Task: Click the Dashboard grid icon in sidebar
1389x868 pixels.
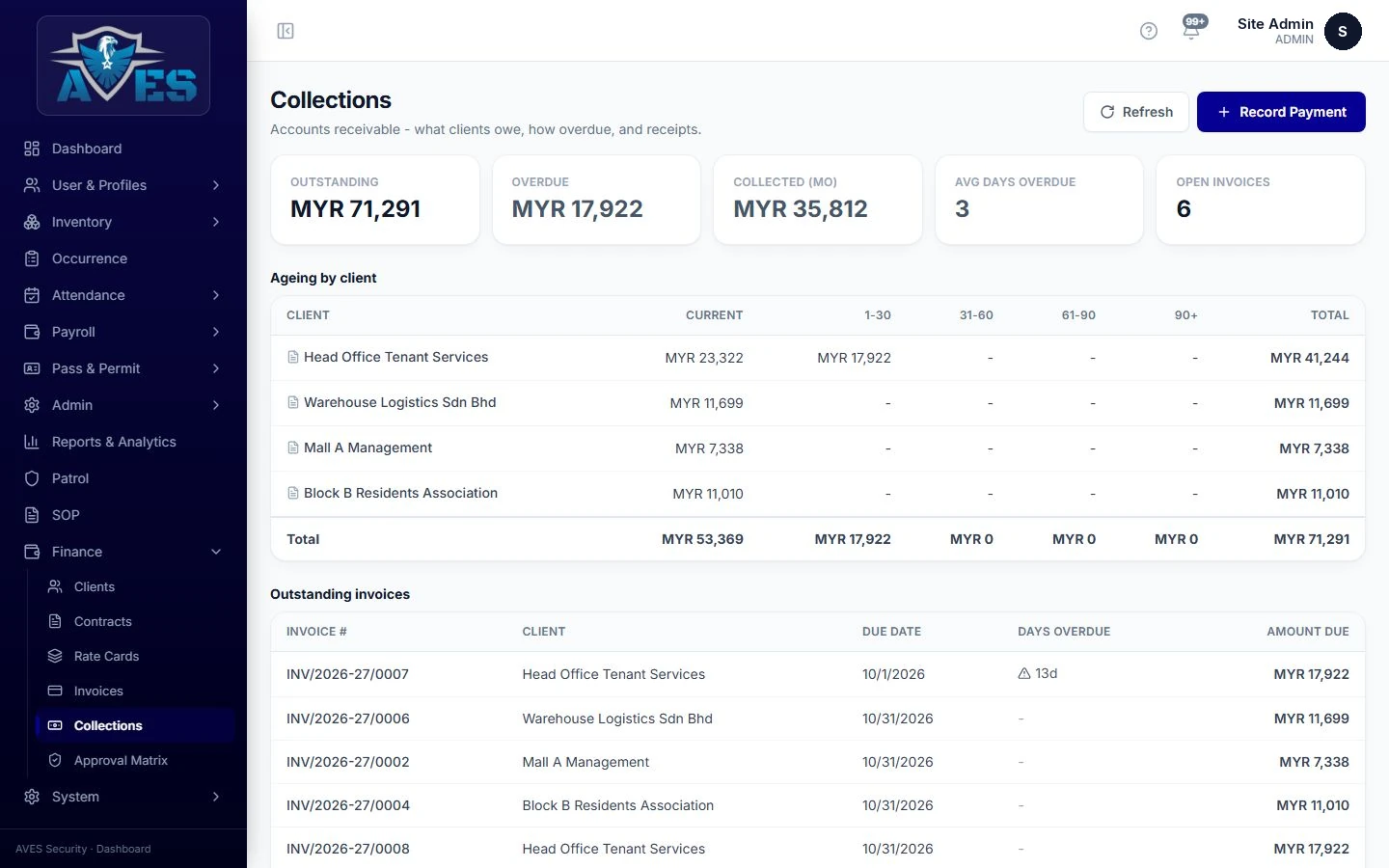Action: click(32, 149)
